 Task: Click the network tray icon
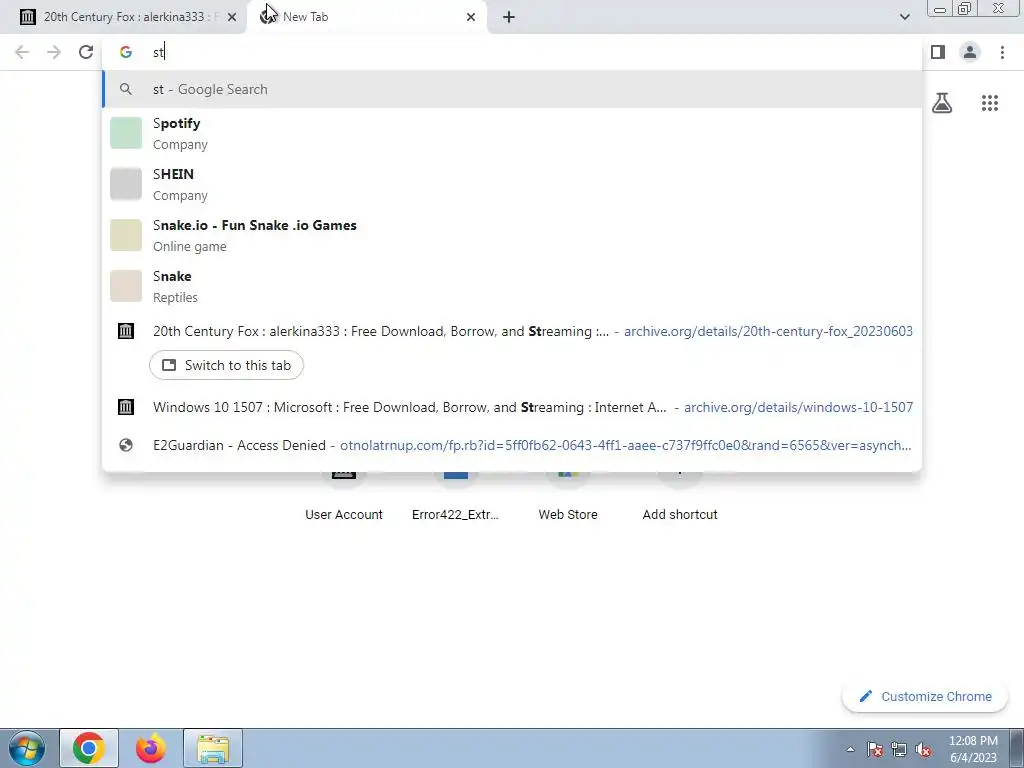click(899, 749)
